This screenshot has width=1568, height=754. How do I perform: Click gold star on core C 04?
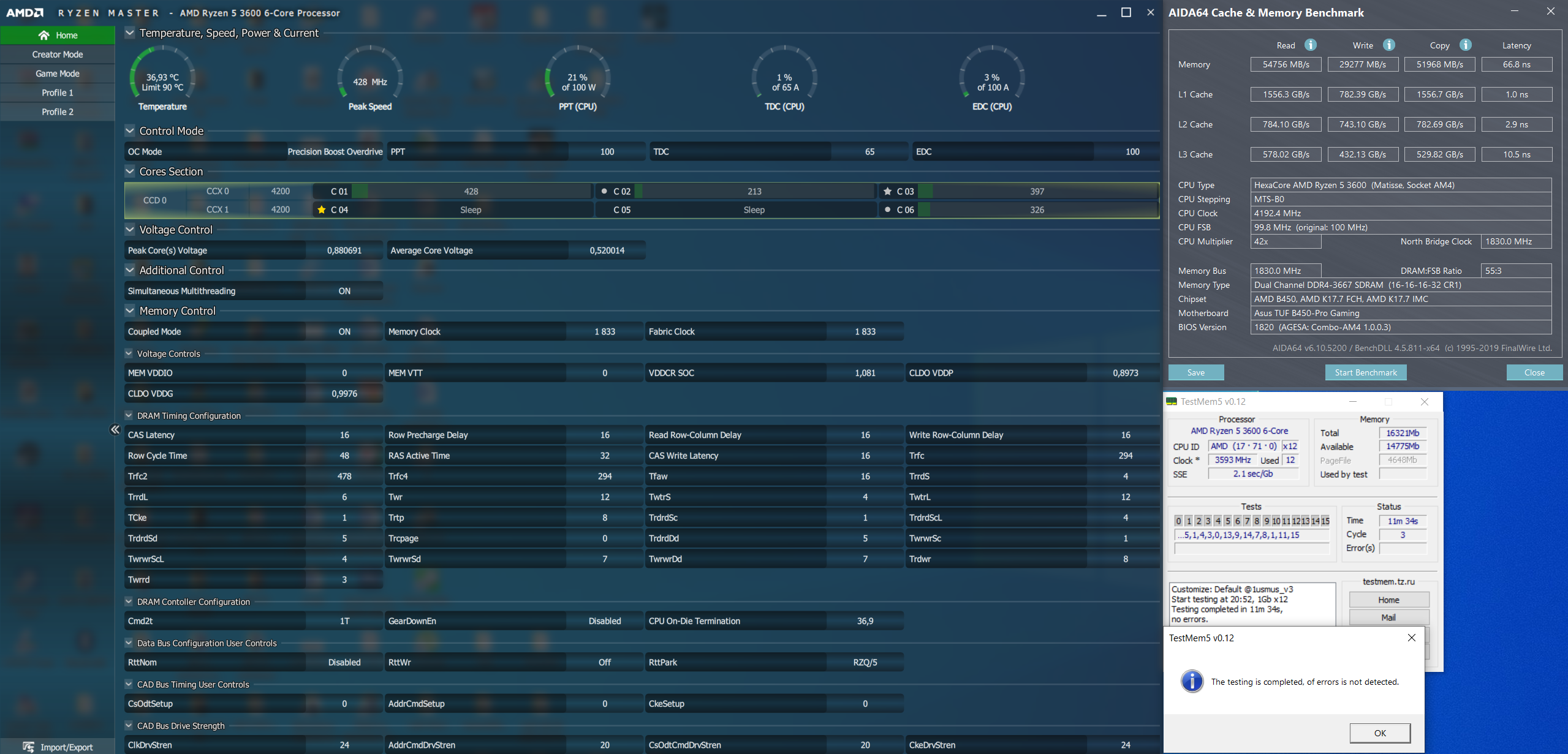tap(321, 209)
